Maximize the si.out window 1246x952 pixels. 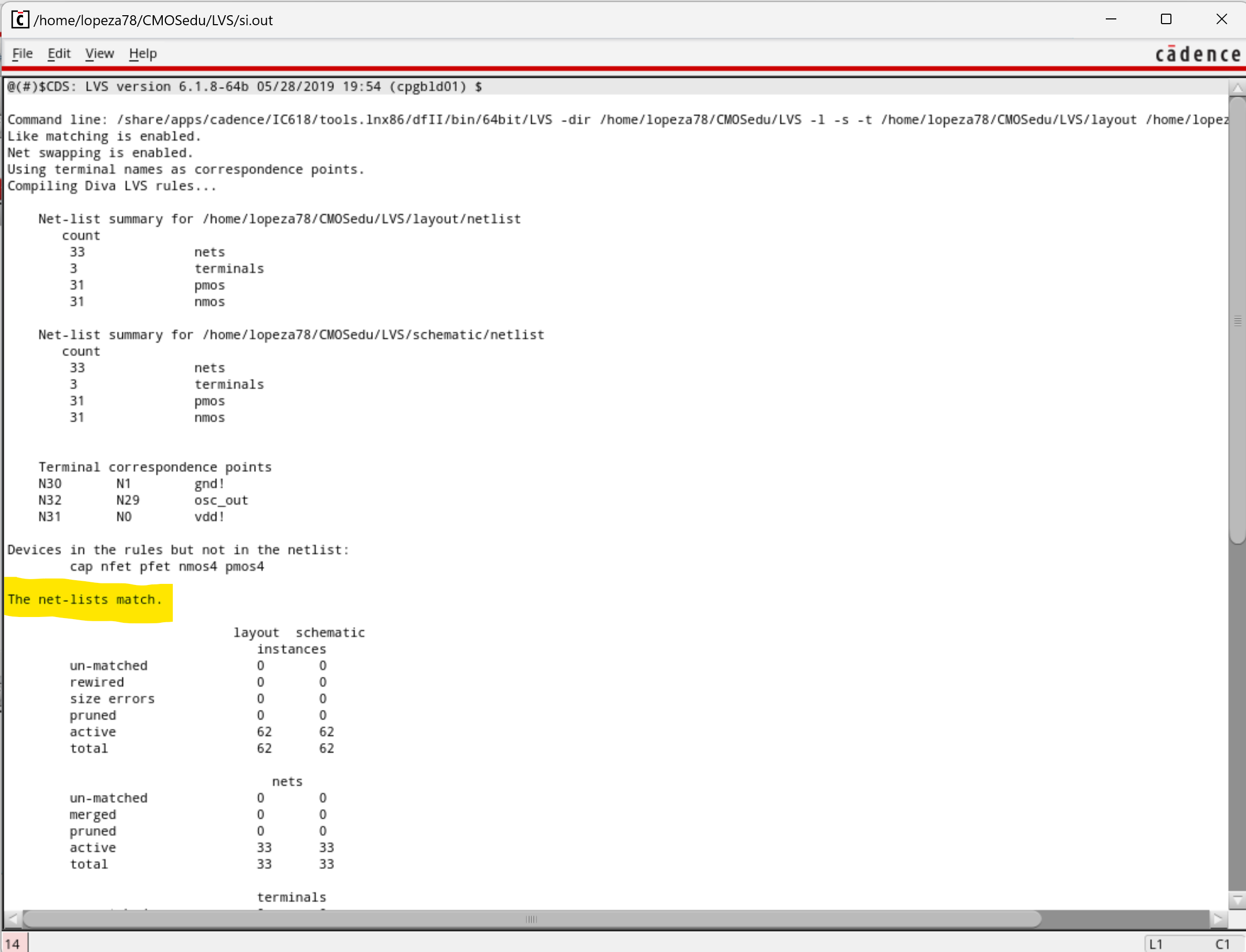[x=1166, y=19]
